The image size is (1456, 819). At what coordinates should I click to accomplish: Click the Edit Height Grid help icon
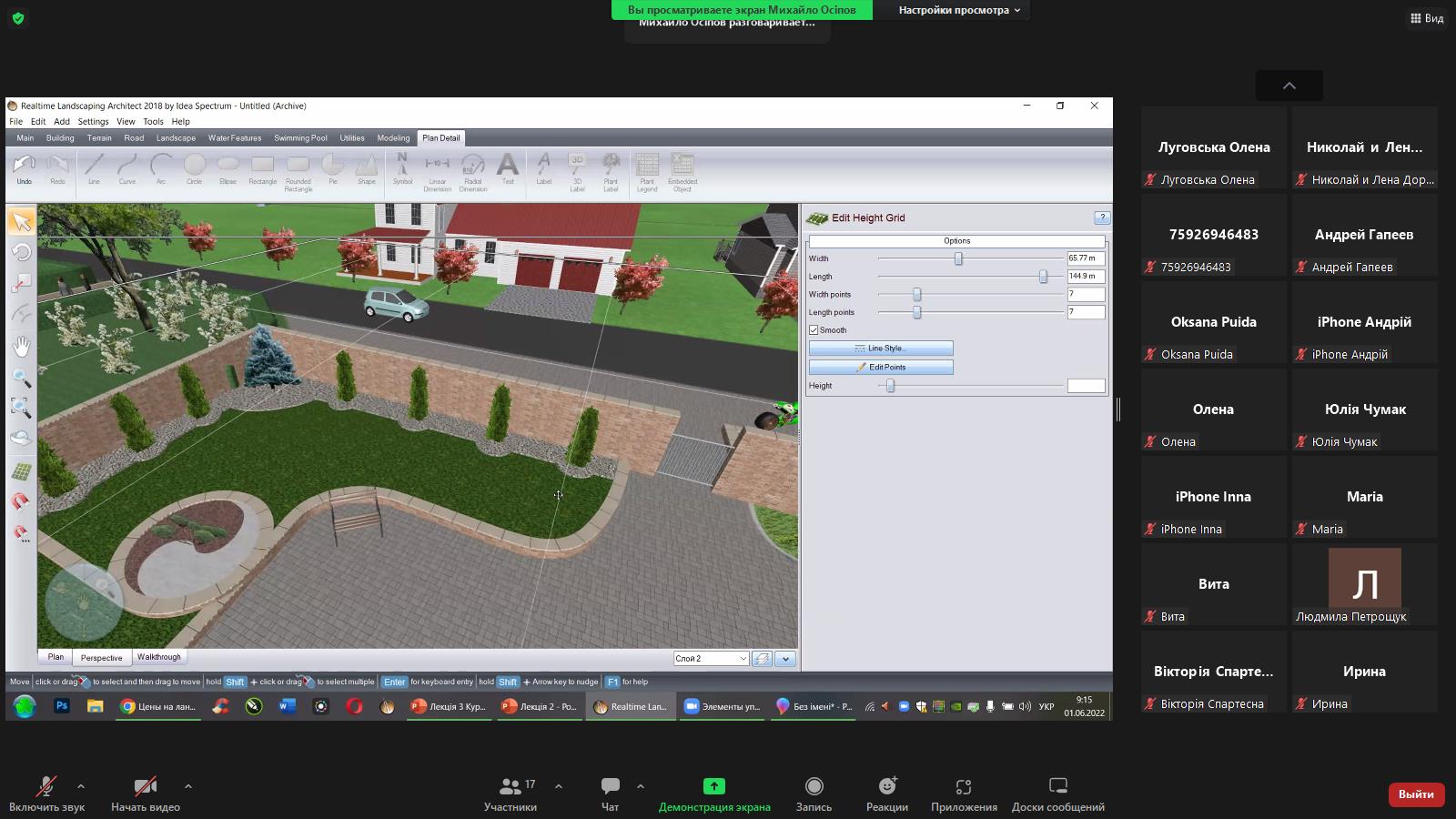click(1102, 217)
